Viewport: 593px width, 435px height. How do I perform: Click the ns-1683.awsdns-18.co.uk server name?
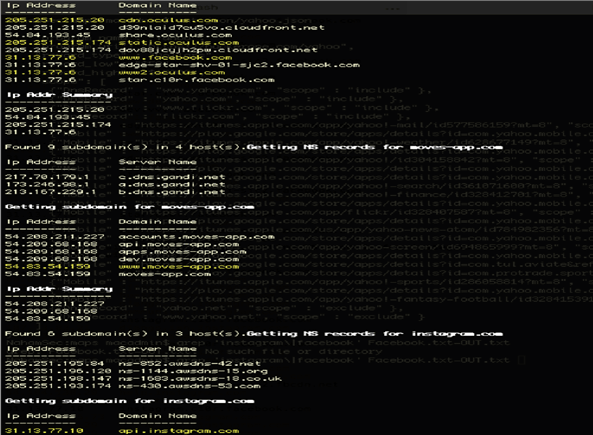point(200,379)
